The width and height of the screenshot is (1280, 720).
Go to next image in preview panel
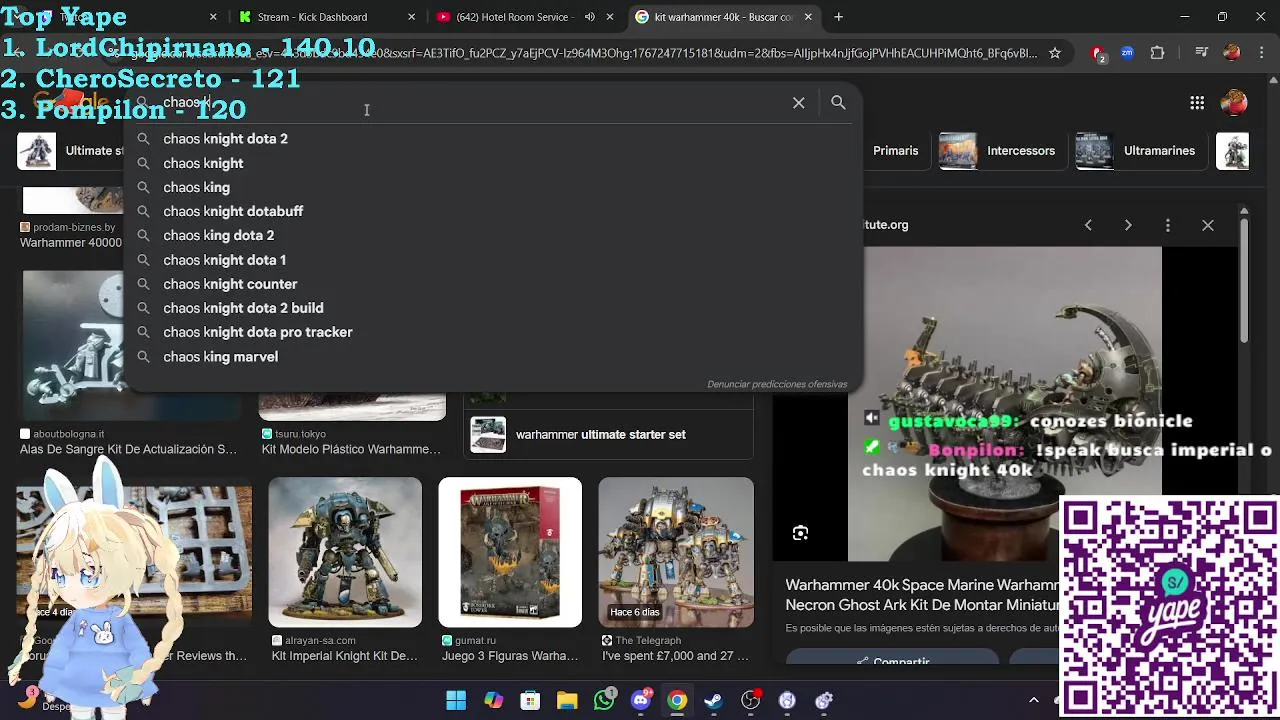pyautogui.click(x=1128, y=225)
